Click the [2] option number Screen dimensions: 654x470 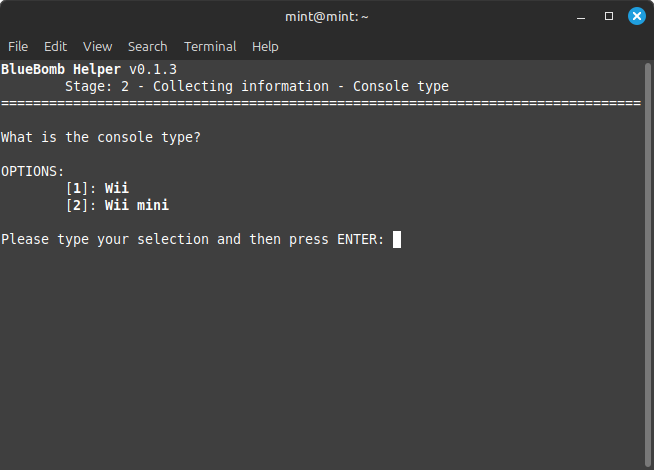point(77,205)
